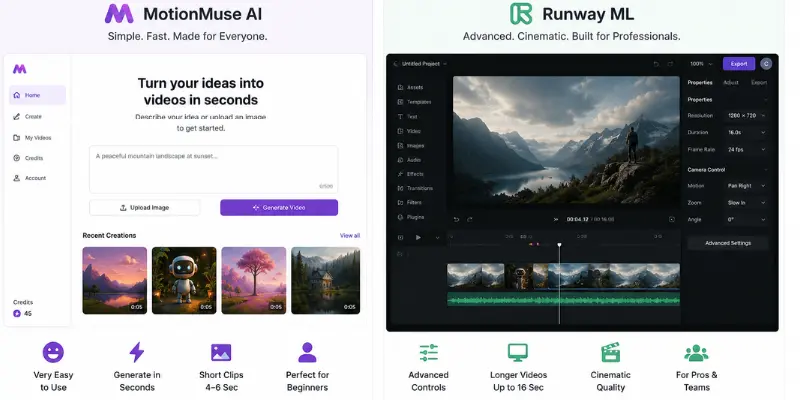The width and height of the screenshot is (800, 400).
Task: Open Effects panel in Runway sidebar
Action: click(x=411, y=174)
